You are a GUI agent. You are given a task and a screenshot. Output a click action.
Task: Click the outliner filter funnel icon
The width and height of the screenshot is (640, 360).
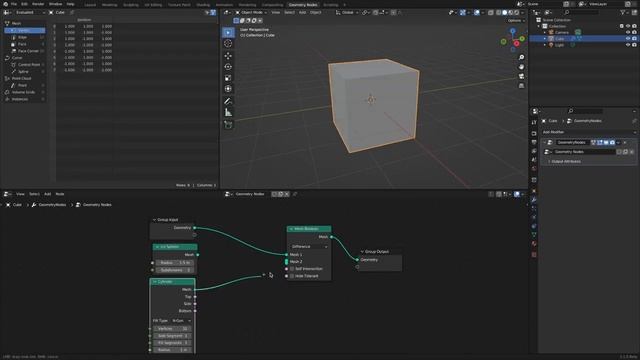(x=623, y=13)
